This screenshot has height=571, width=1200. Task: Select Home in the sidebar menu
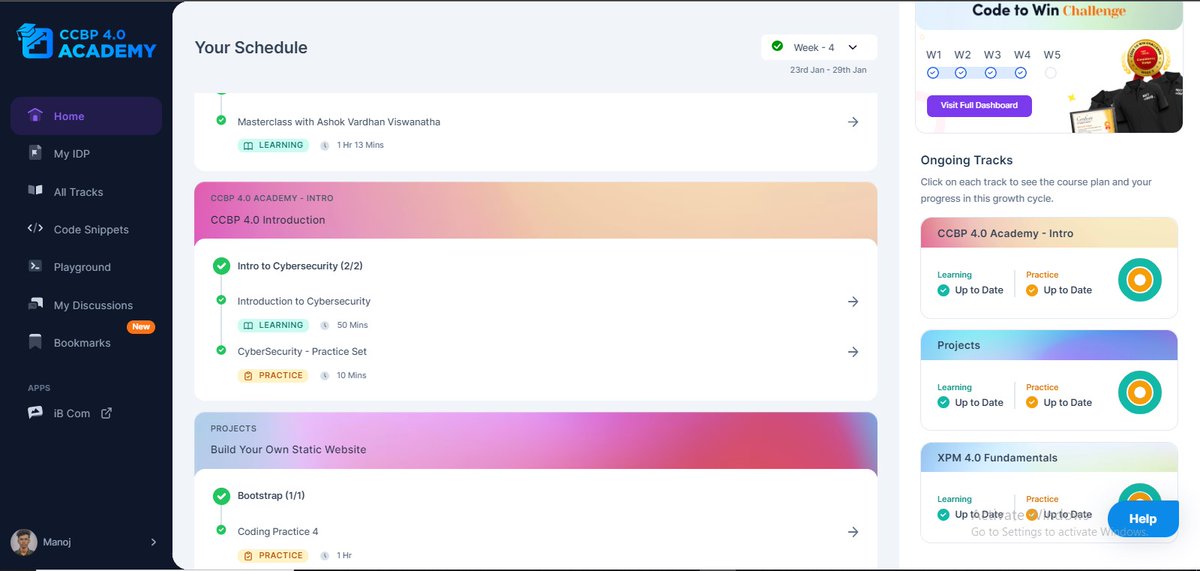tap(86, 116)
